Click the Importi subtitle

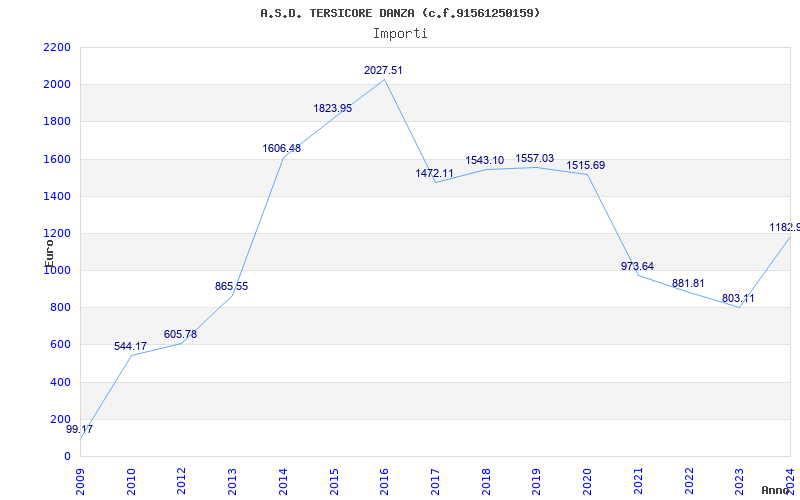click(400, 34)
